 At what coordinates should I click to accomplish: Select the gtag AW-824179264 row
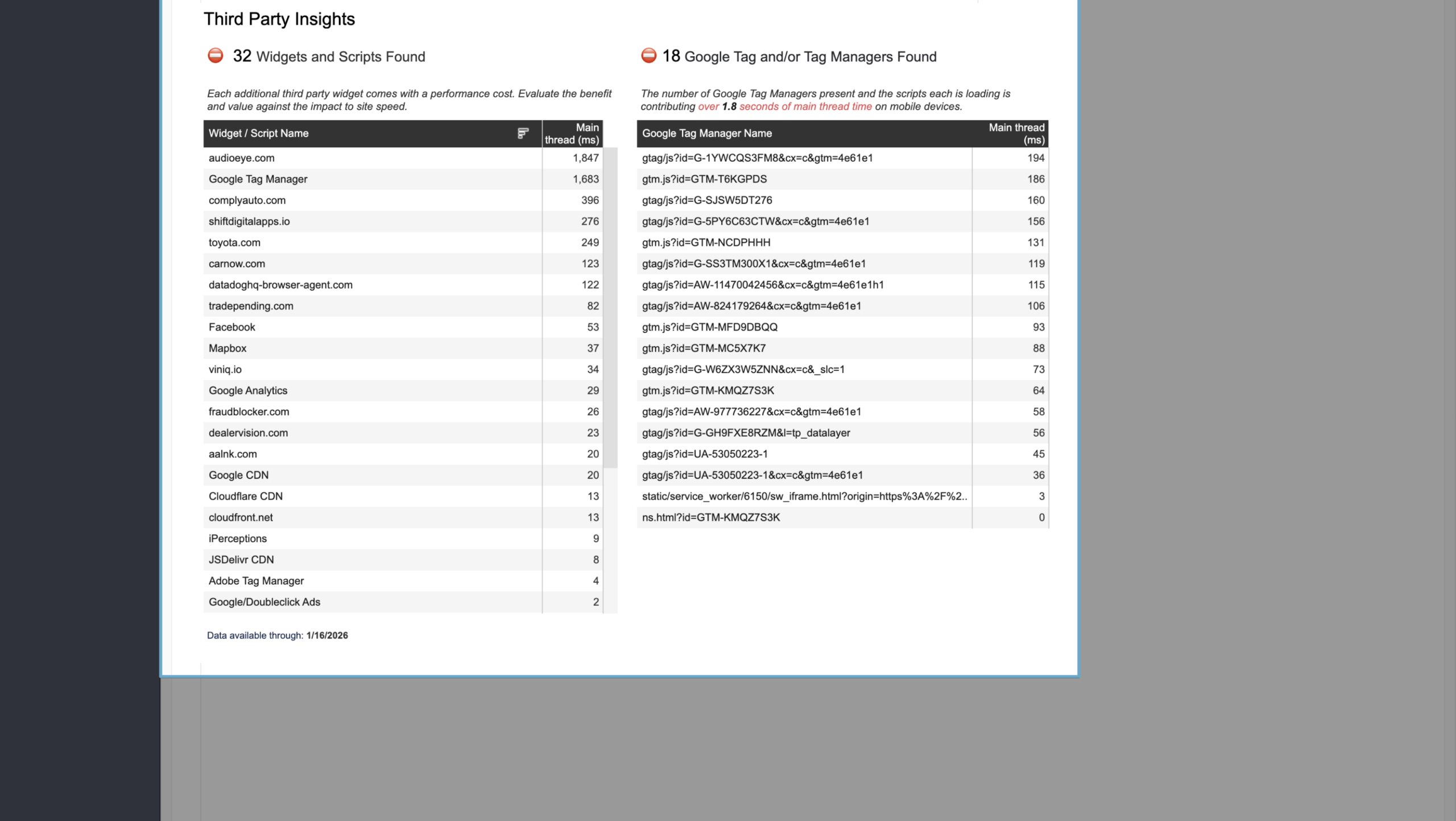coord(842,306)
